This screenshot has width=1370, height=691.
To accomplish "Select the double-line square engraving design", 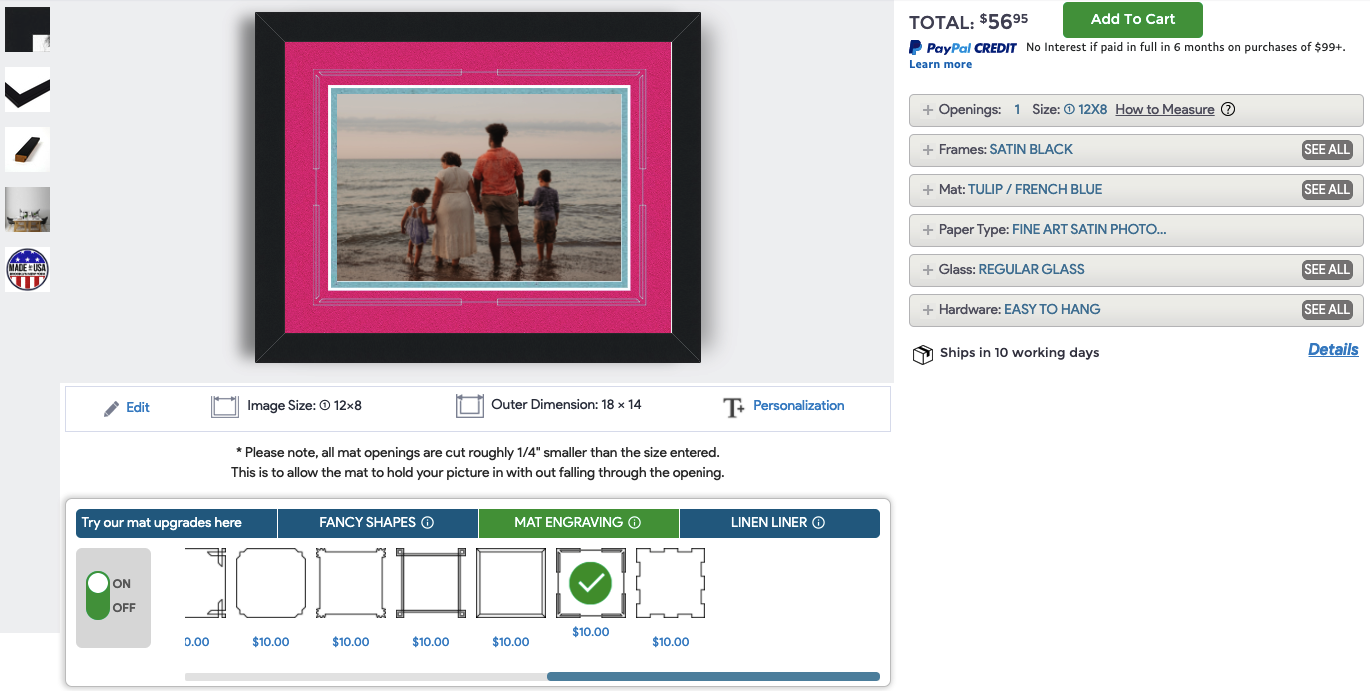I will [510, 583].
